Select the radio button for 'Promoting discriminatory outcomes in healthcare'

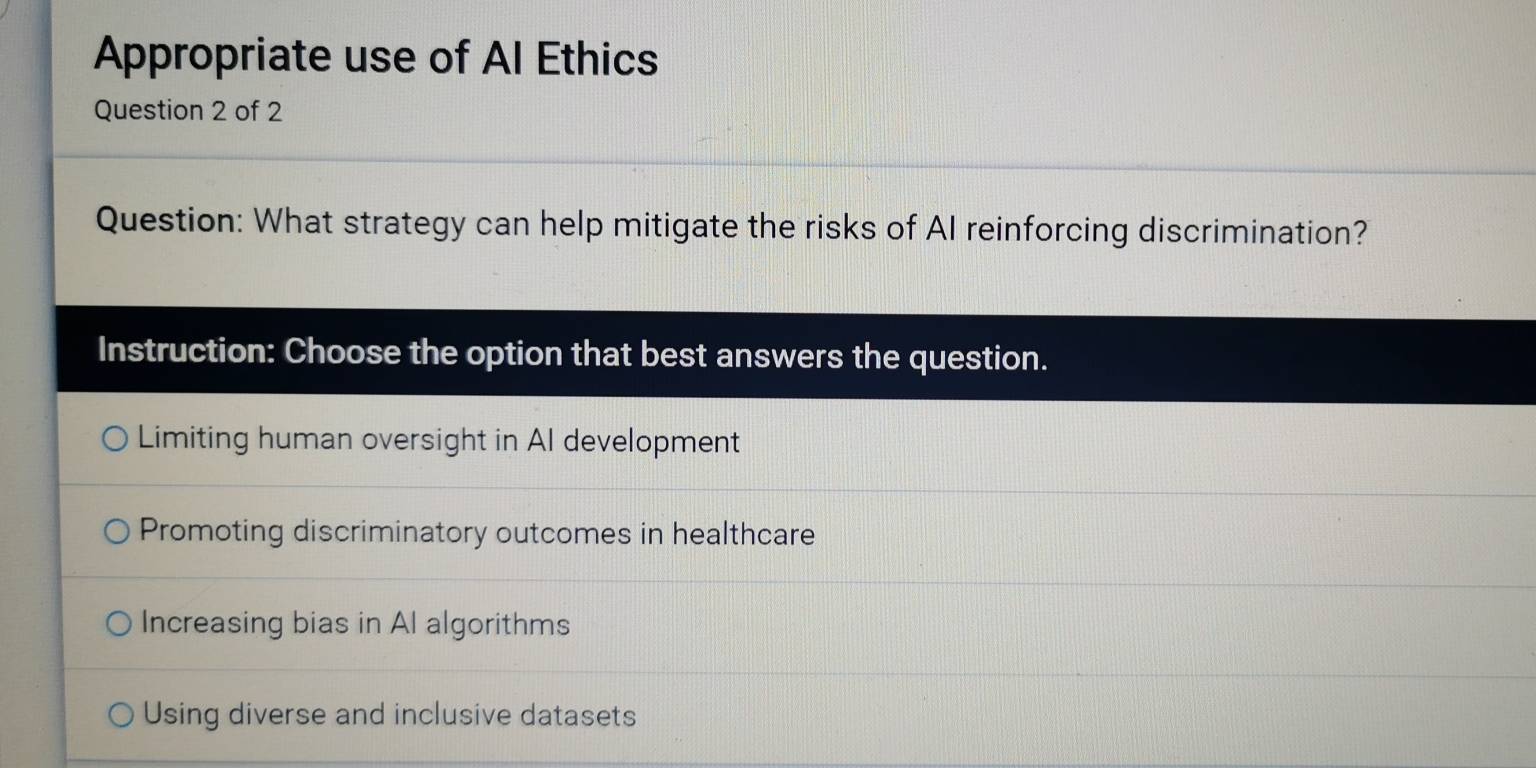[x=119, y=533]
